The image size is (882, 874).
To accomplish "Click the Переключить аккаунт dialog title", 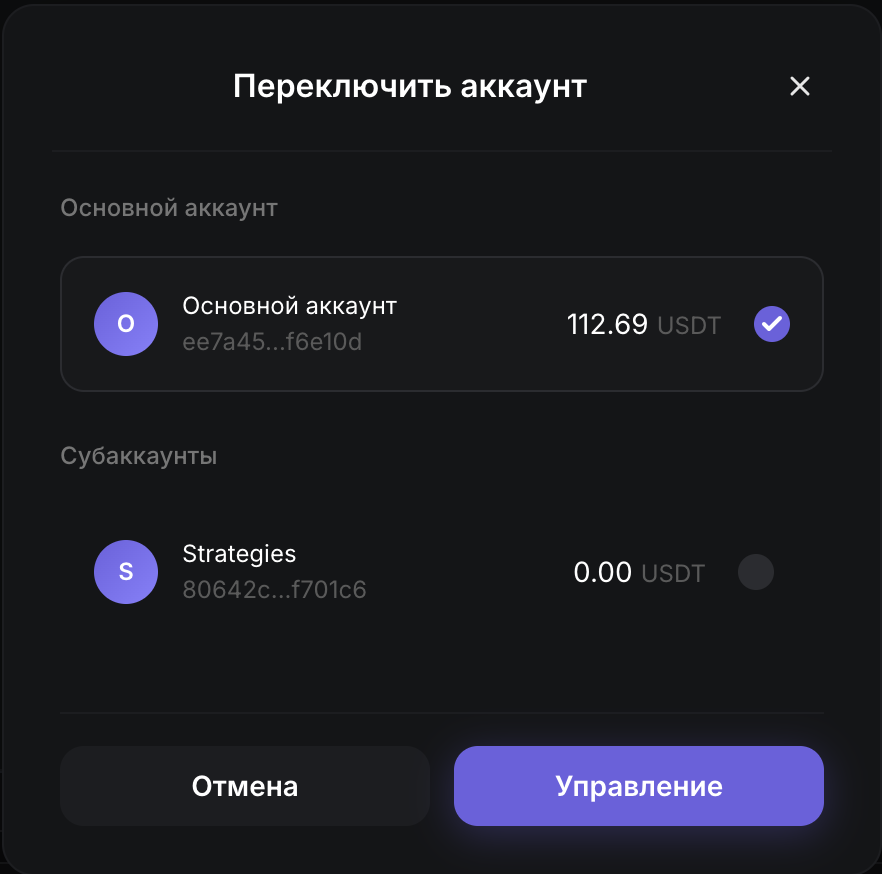I will pos(409,86).
